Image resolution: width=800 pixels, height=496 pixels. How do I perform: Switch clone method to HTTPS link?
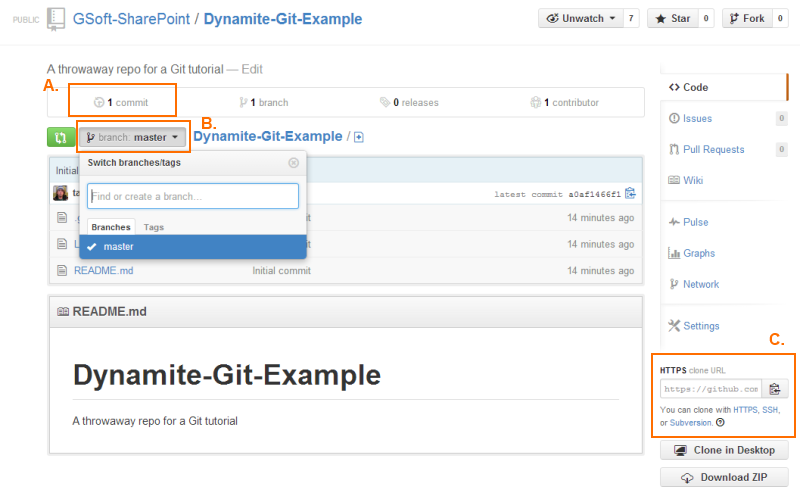coord(745,410)
